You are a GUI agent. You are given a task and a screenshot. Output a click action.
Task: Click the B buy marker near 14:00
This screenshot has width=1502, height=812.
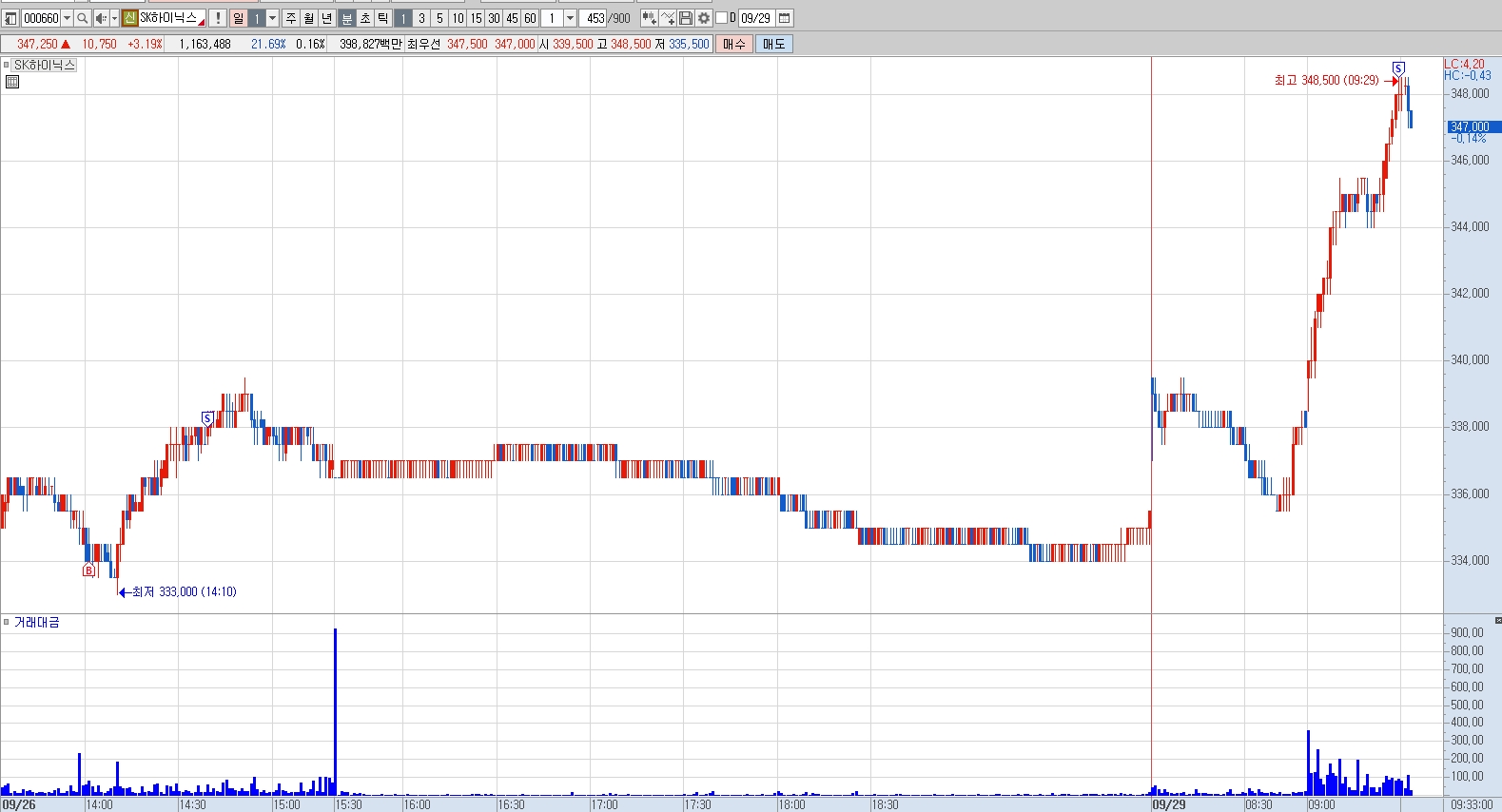click(x=89, y=570)
